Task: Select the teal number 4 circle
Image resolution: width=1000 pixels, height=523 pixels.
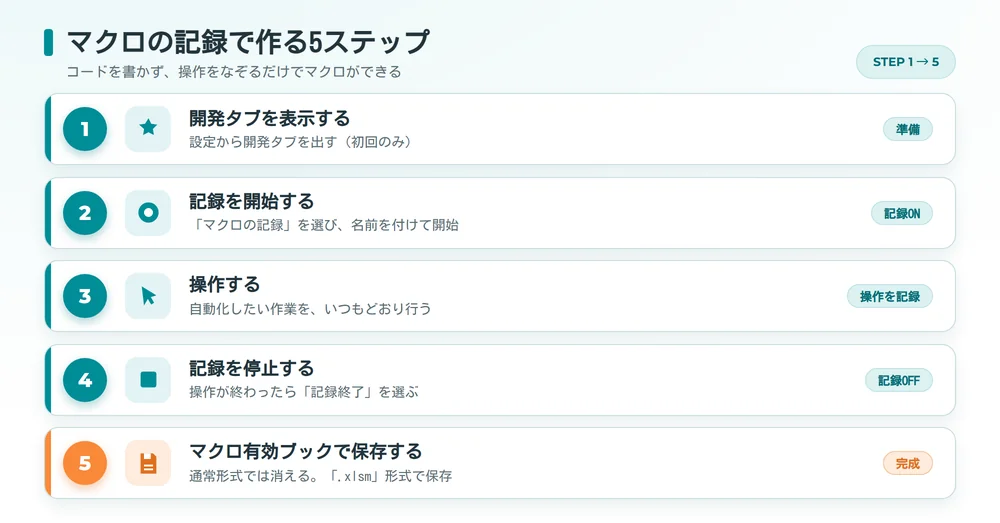Action: point(85,380)
